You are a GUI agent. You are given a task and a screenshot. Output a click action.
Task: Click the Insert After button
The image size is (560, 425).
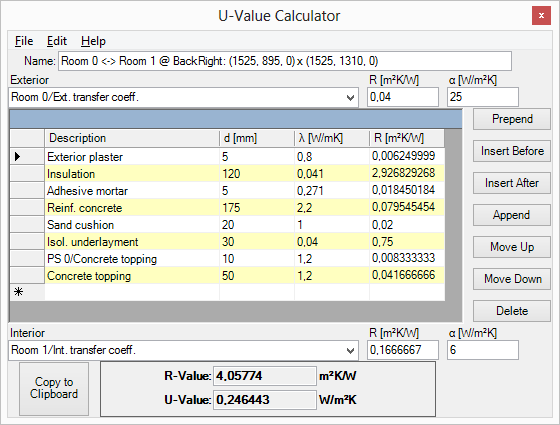coord(512,183)
